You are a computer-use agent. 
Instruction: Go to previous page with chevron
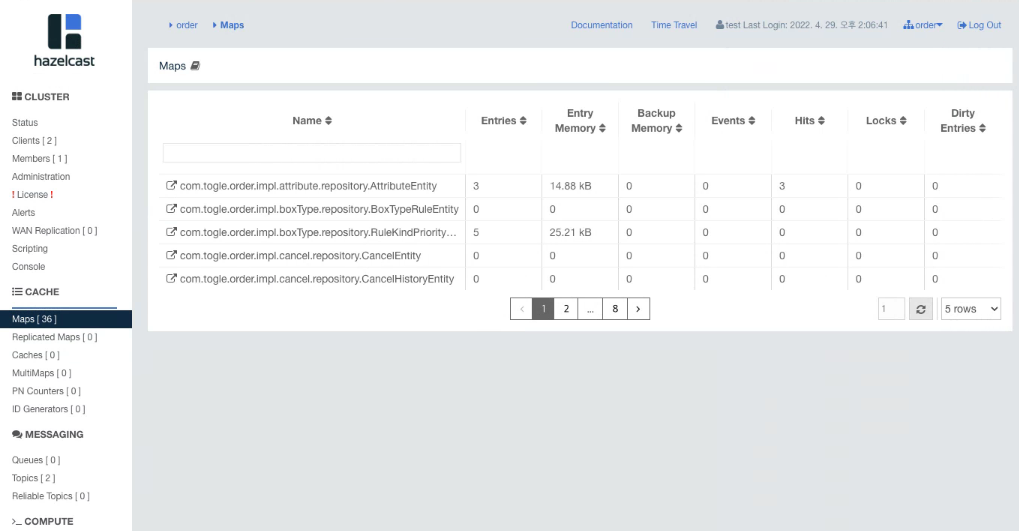(x=521, y=309)
